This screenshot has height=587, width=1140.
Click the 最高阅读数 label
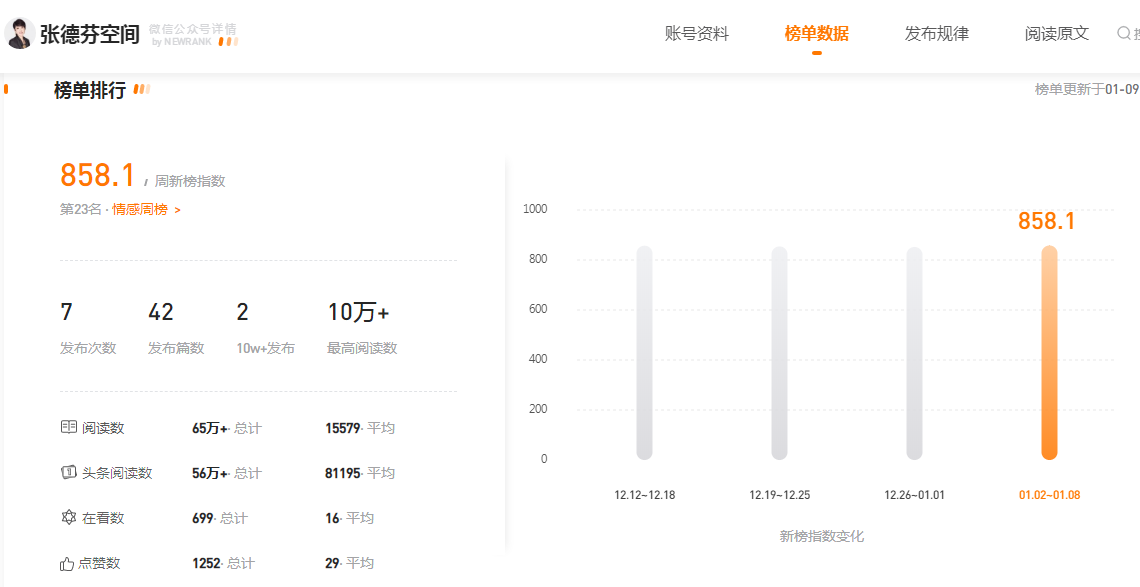pyautogui.click(x=362, y=348)
